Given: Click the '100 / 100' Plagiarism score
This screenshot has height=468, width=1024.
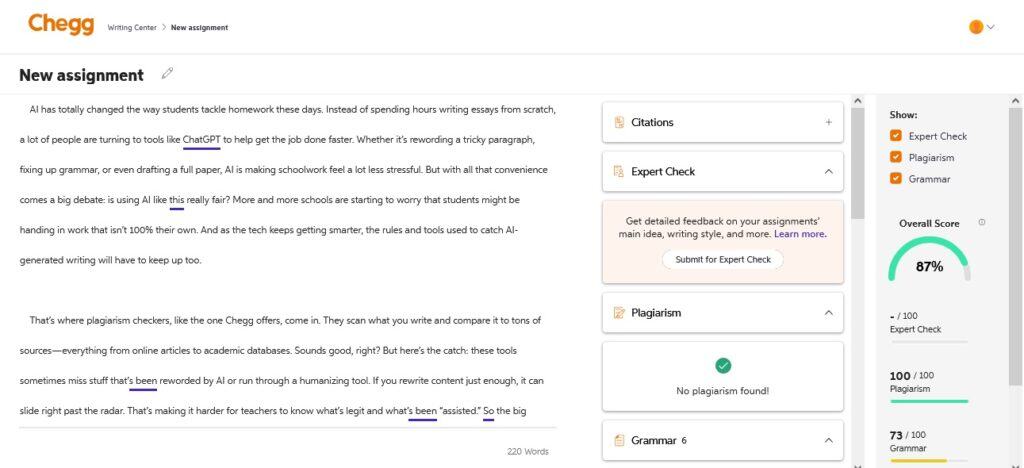Looking at the screenshot, I should [912, 375].
